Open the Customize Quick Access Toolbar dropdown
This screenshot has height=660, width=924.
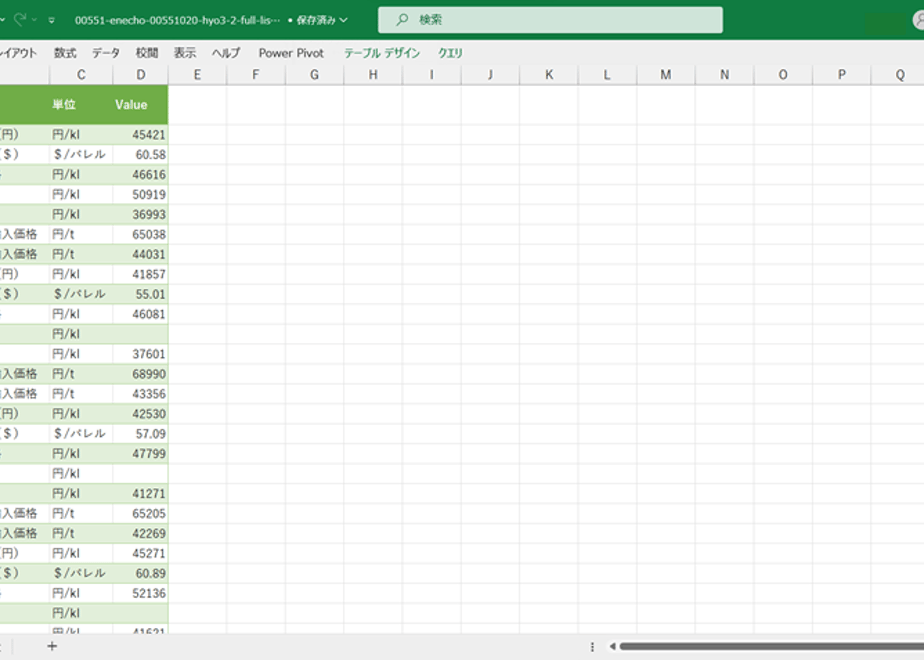[x=52, y=20]
